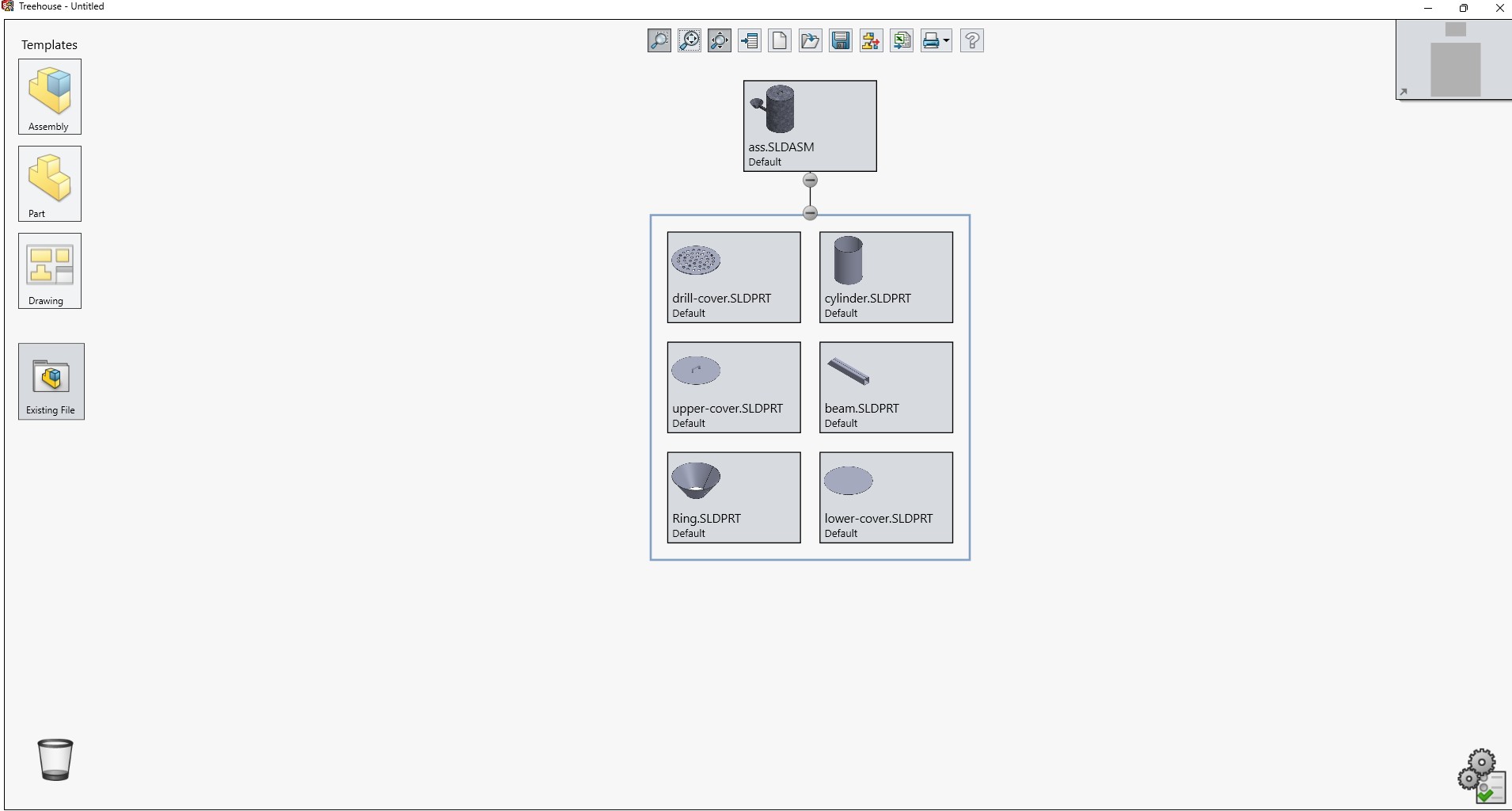The height and width of the screenshot is (811, 1512).
Task: Click the Templates heading text
Action: [x=49, y=45]
